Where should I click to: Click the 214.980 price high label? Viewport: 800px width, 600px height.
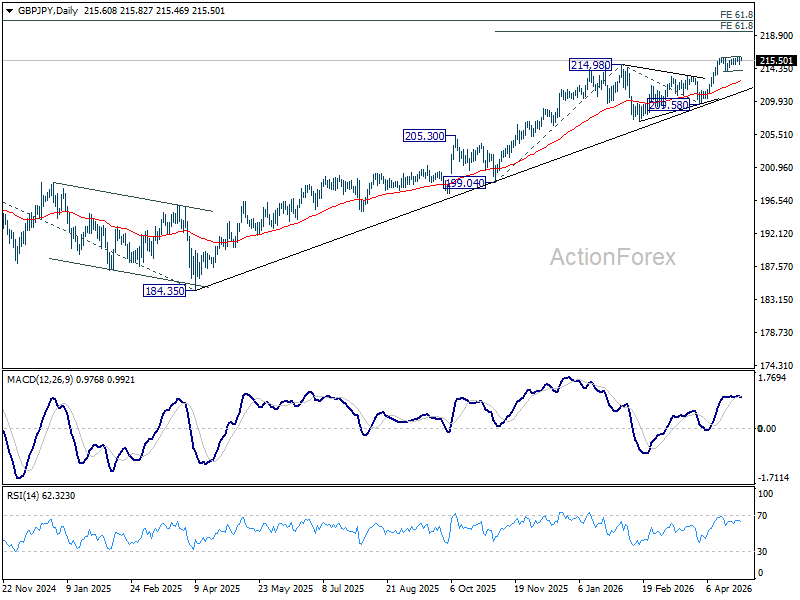(x=590, y=64)
